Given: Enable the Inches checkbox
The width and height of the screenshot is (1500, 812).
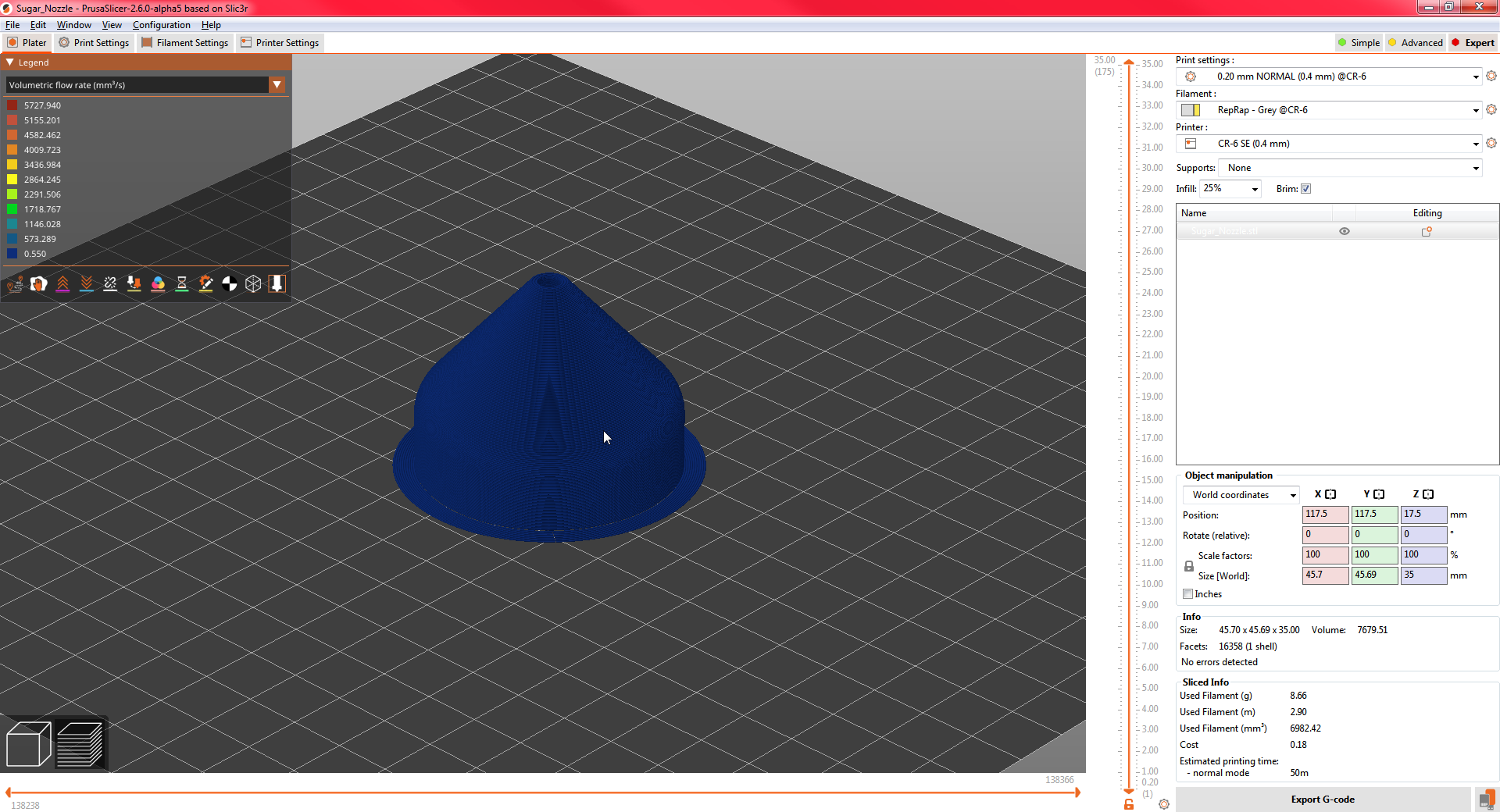Looking at the screenshot, I should click(x=1188, y=594).
